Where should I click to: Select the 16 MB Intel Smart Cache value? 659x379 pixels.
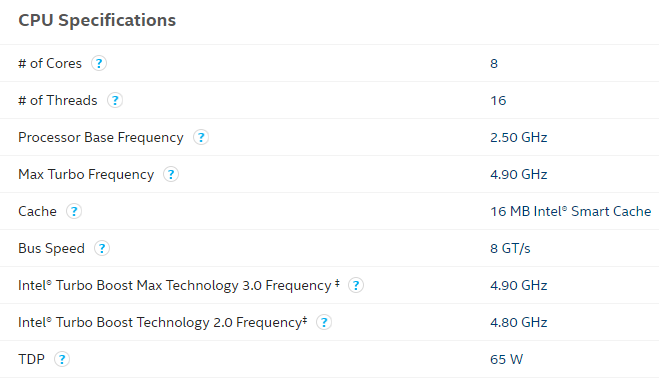coord(570,211)
